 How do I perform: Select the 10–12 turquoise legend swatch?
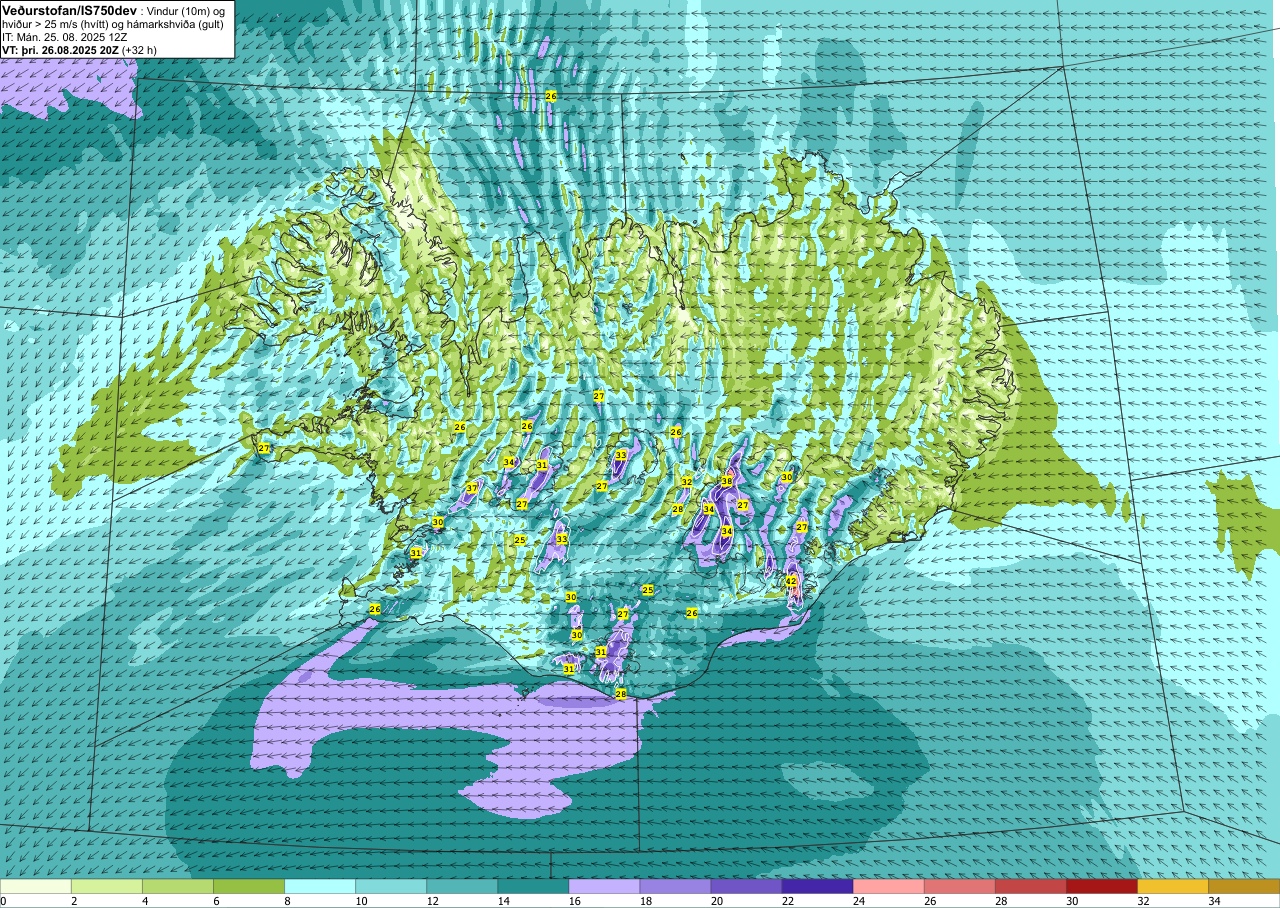391,886
